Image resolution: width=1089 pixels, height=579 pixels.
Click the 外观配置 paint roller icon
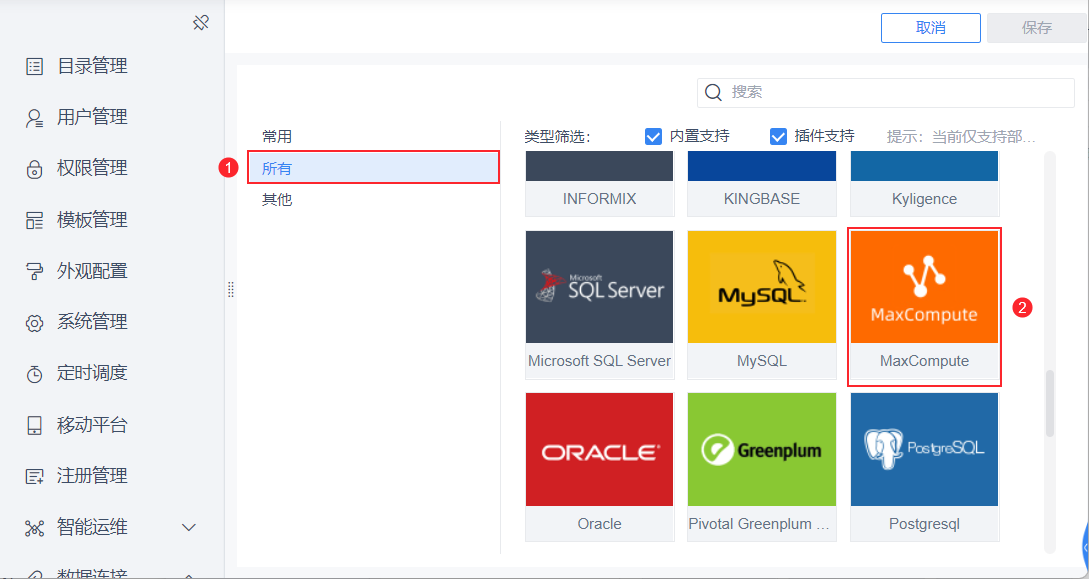34,271
